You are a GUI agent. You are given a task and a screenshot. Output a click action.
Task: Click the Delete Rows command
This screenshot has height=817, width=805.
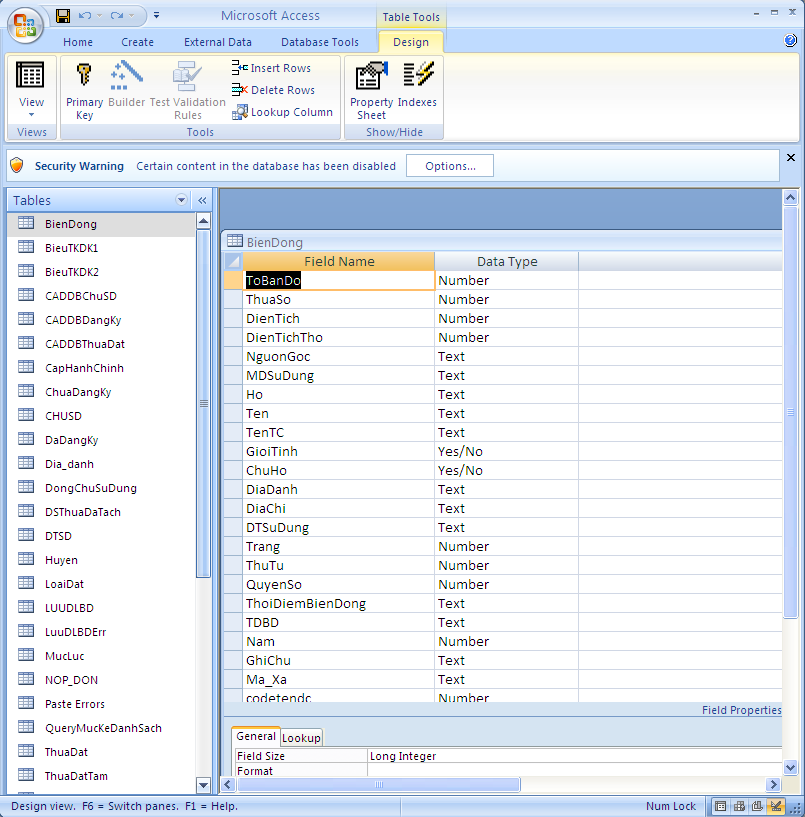[274, 90]
